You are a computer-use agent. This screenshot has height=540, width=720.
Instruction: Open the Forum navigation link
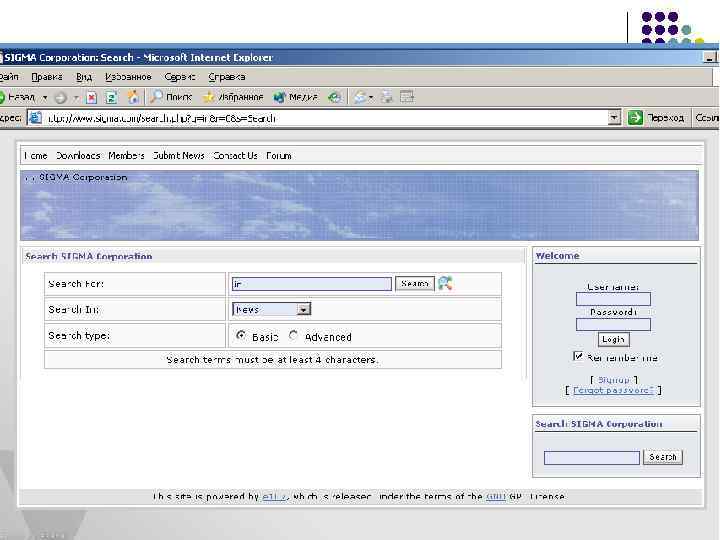(279, 156)
